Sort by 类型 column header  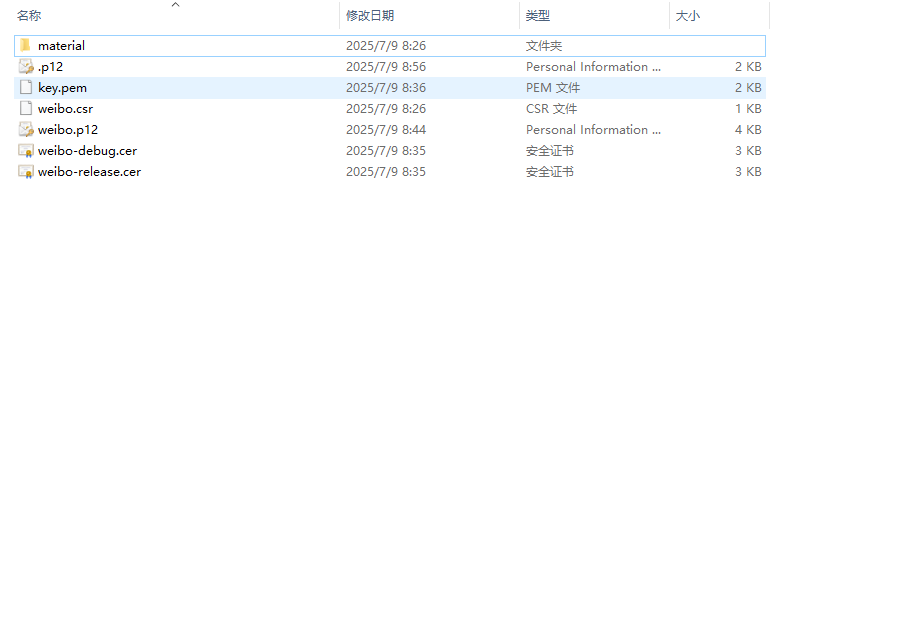pos(538,16)
